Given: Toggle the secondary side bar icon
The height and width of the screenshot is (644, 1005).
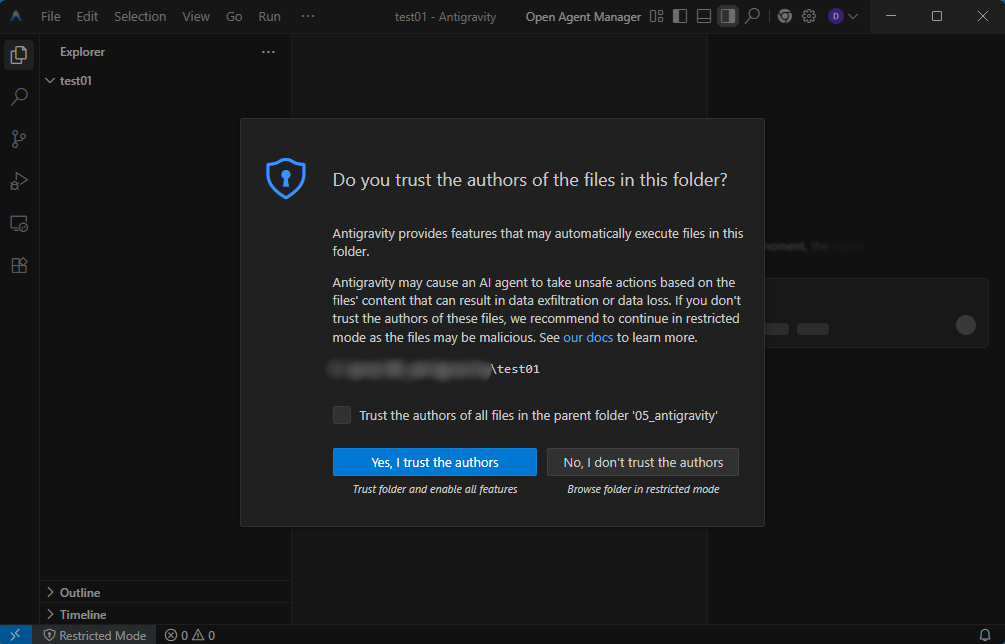Looking at the screenshot, I should (727, 16).
